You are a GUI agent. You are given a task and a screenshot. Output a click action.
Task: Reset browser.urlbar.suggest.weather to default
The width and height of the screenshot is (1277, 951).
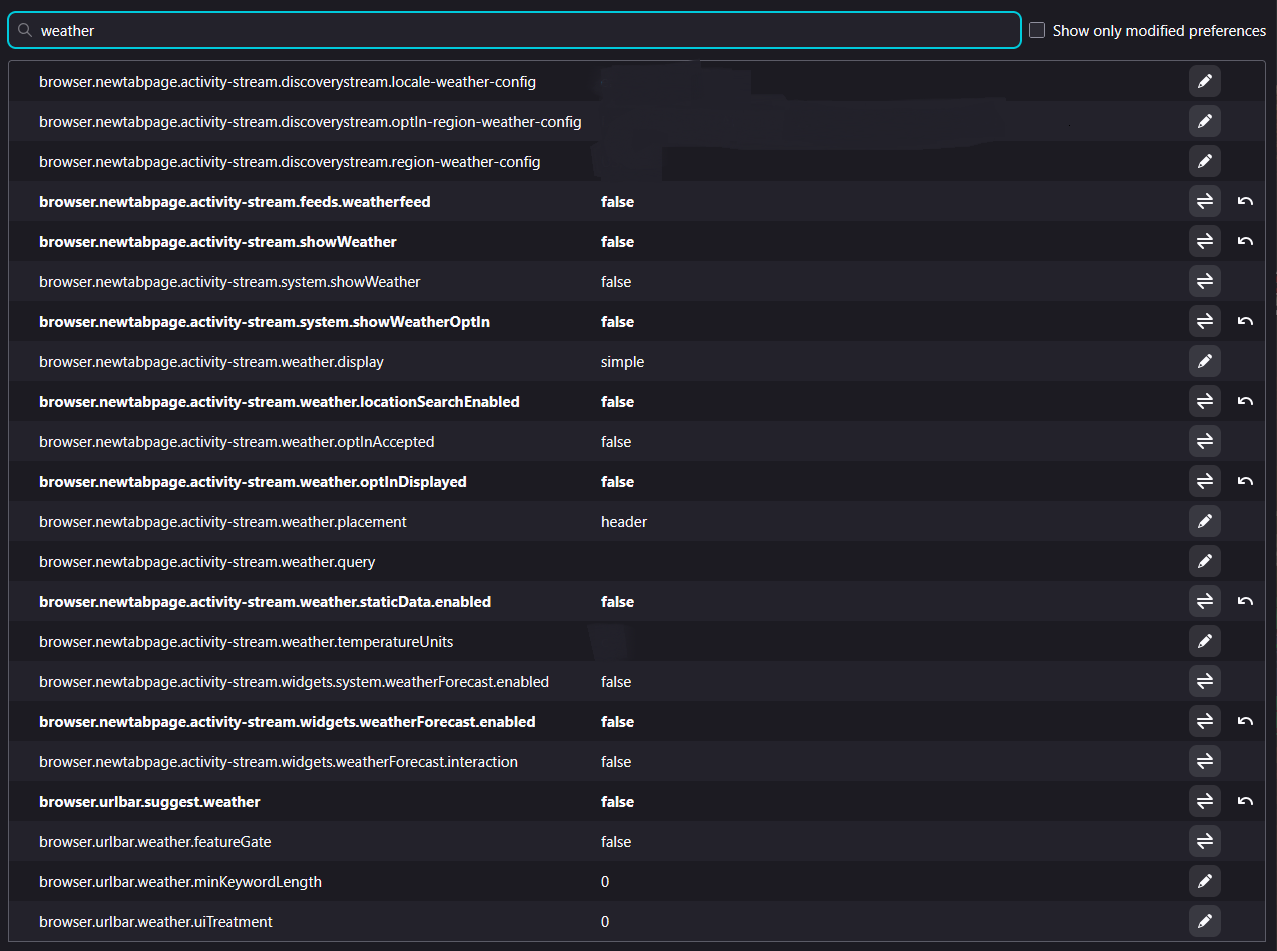pos(1245,801)
